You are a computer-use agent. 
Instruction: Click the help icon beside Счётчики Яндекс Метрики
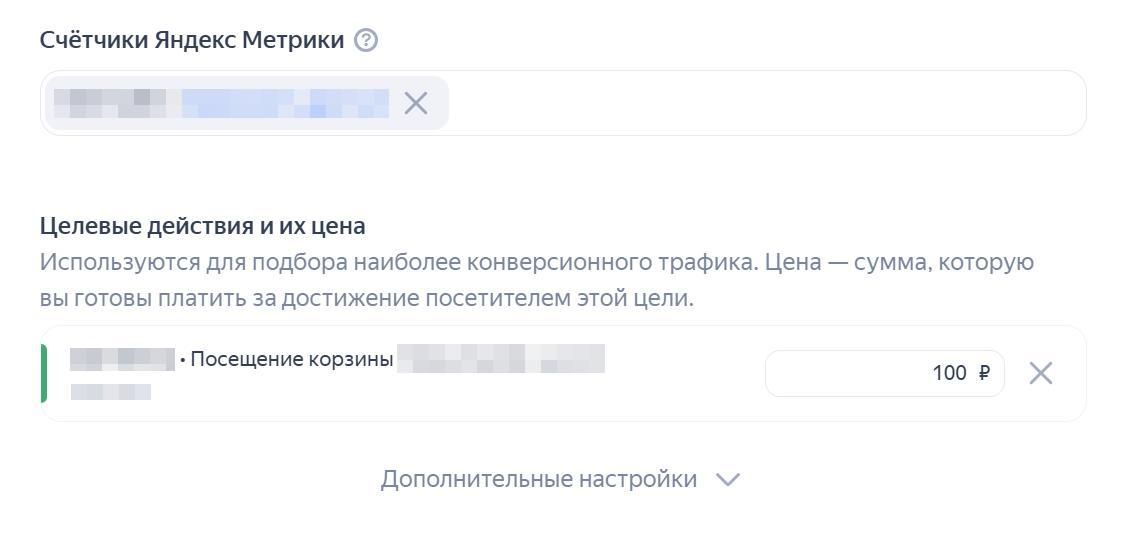pyautogui.click(x=366, y=40)
